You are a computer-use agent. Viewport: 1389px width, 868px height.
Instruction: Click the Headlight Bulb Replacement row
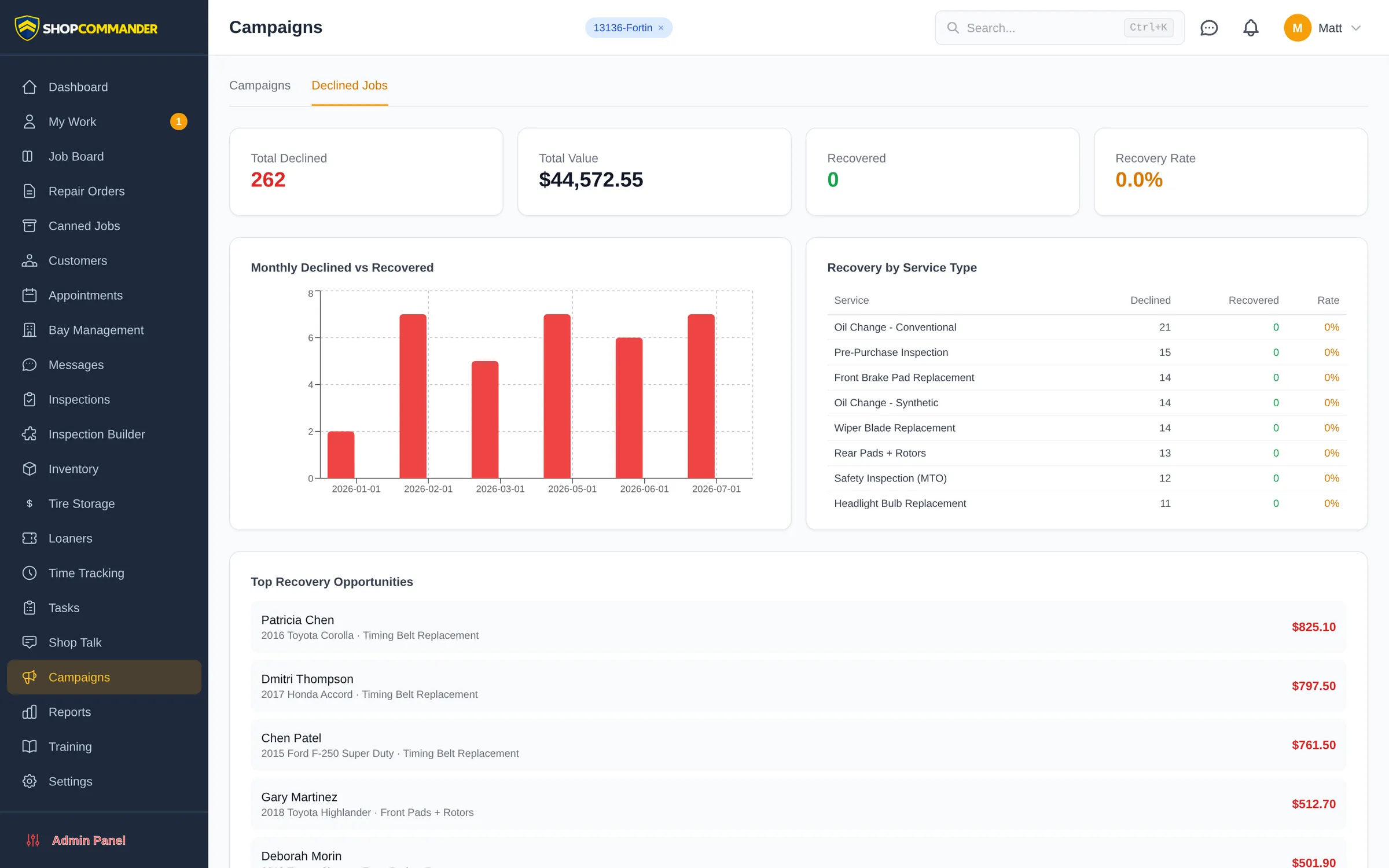point(1086,503)
